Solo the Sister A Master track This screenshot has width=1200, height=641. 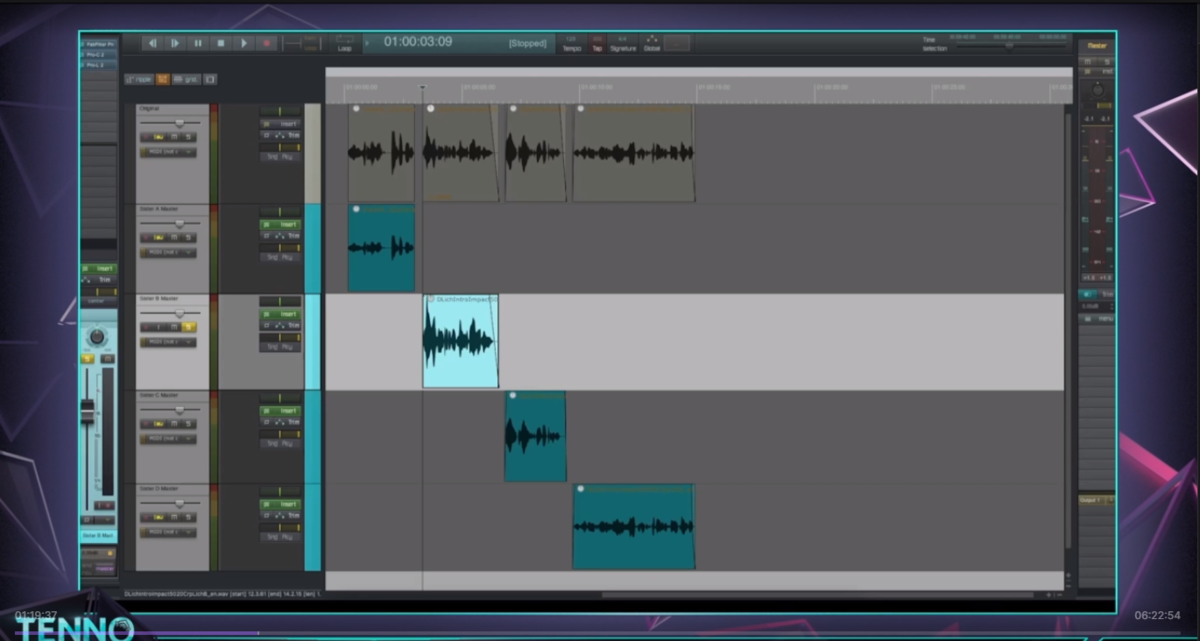pos(189,239)
